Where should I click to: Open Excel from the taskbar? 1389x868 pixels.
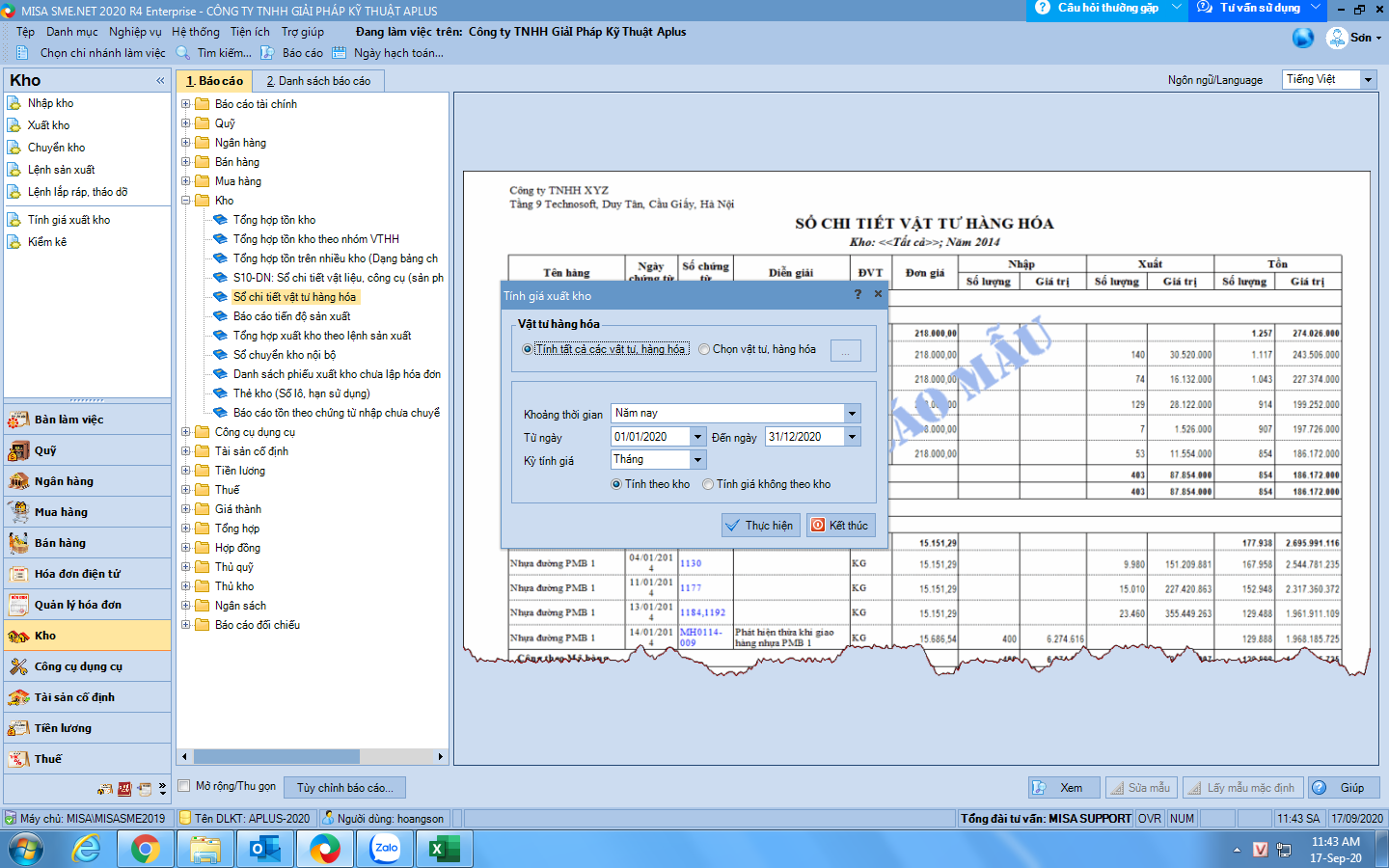tap(445, 849)
